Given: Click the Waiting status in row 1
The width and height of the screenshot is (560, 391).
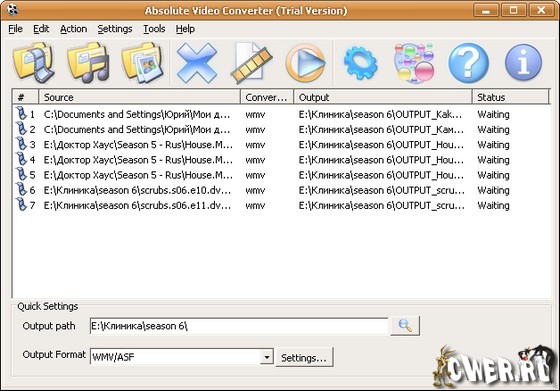Looking at the screenshot, I should 493,115.
